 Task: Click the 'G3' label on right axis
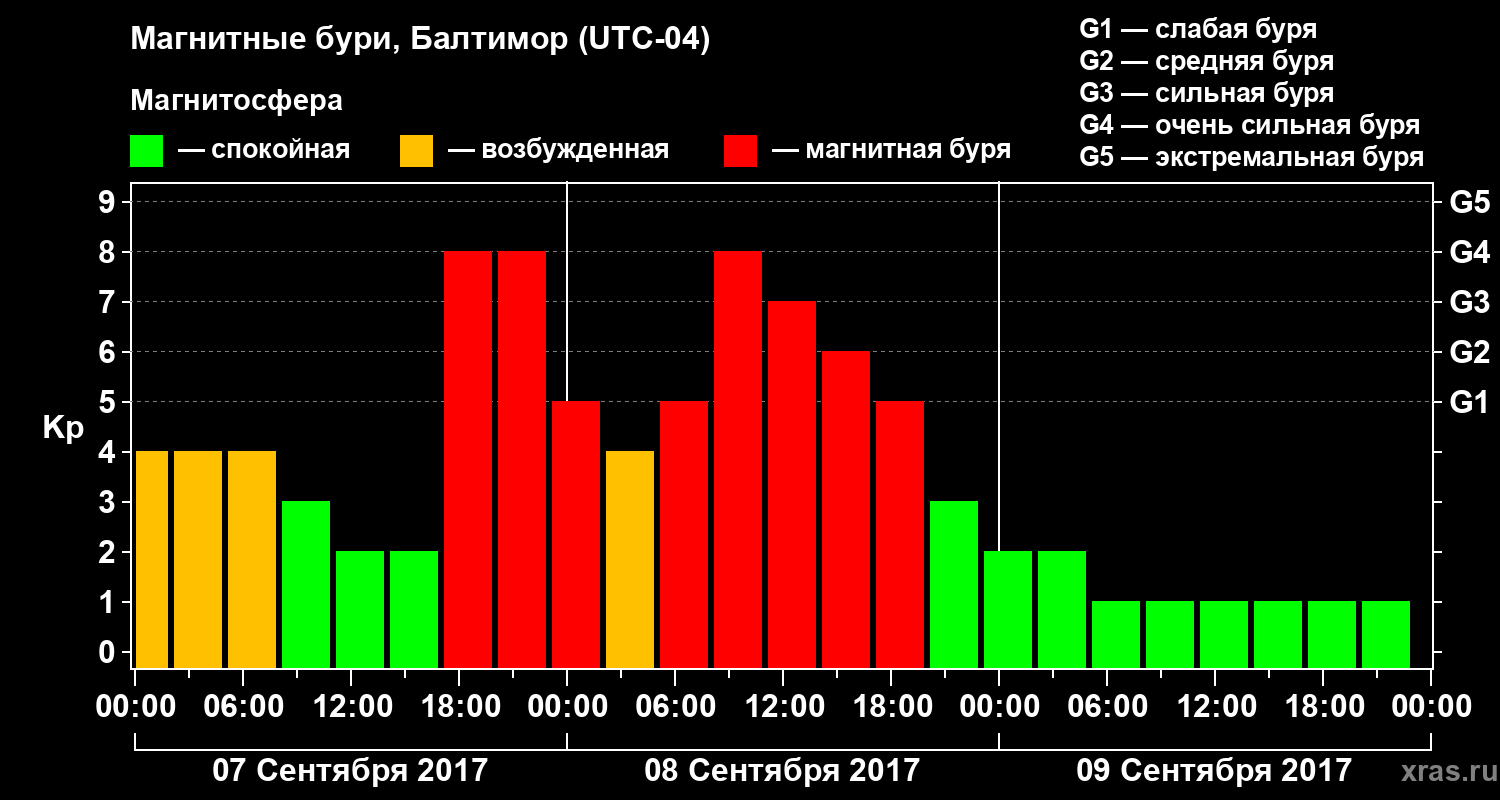coord(1469,302)
